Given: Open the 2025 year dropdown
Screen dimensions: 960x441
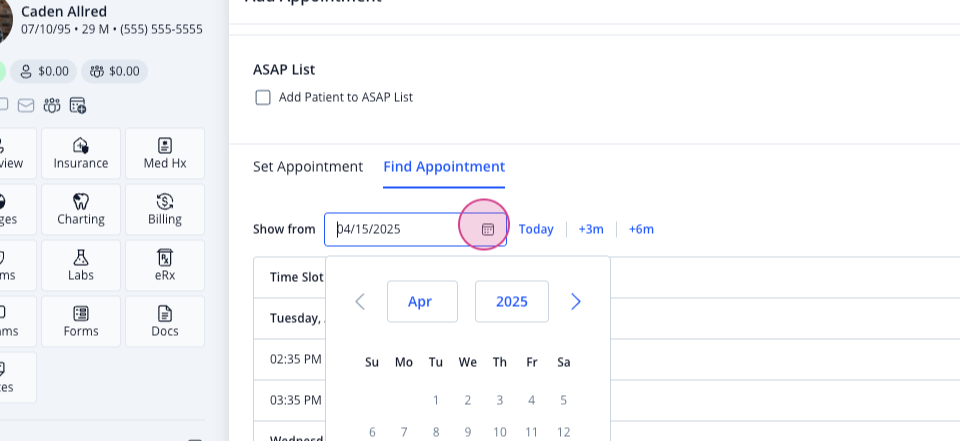Looking at the screenshot, I should coord(512,301).
